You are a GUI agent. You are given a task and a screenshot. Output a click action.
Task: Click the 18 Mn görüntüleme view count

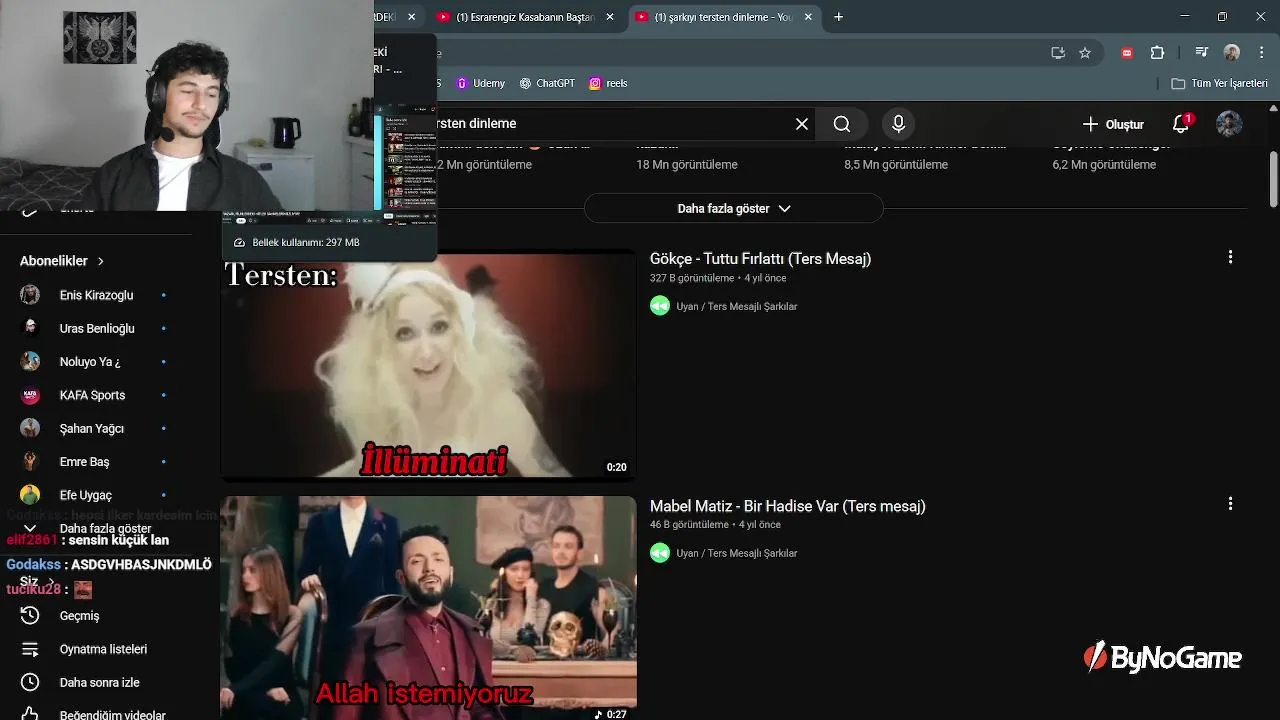(687, 165)
